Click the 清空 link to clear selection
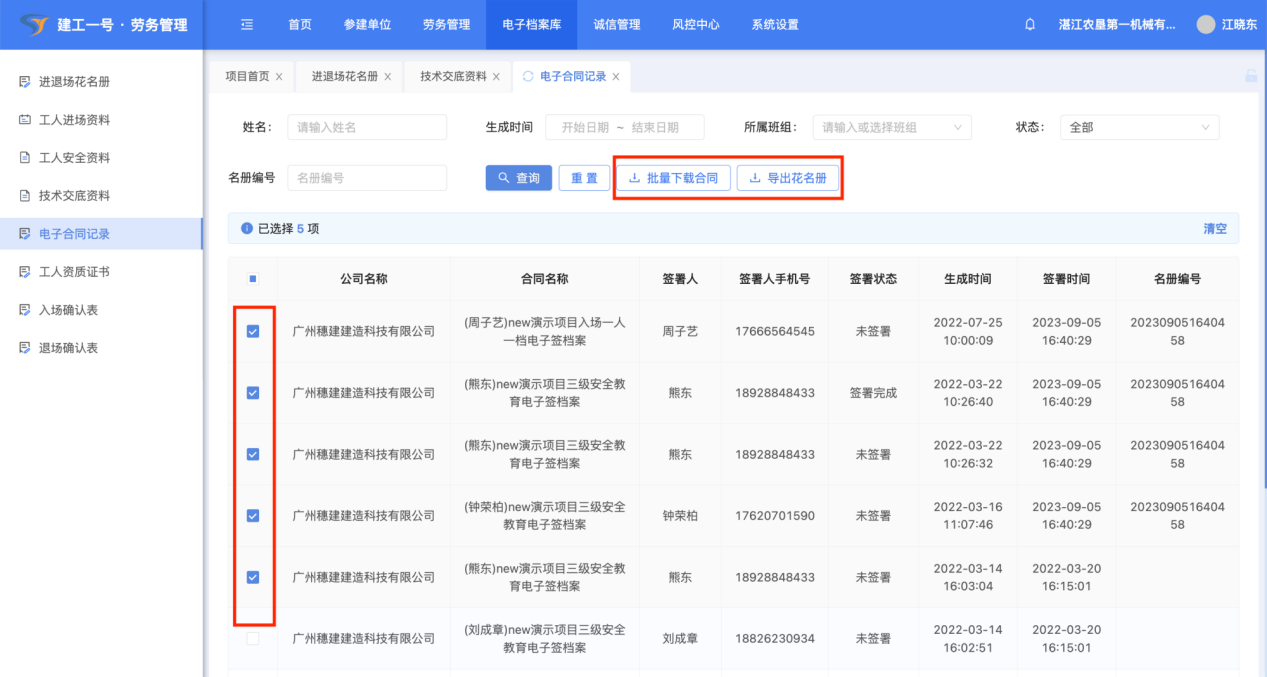 tap(1214, 229)
